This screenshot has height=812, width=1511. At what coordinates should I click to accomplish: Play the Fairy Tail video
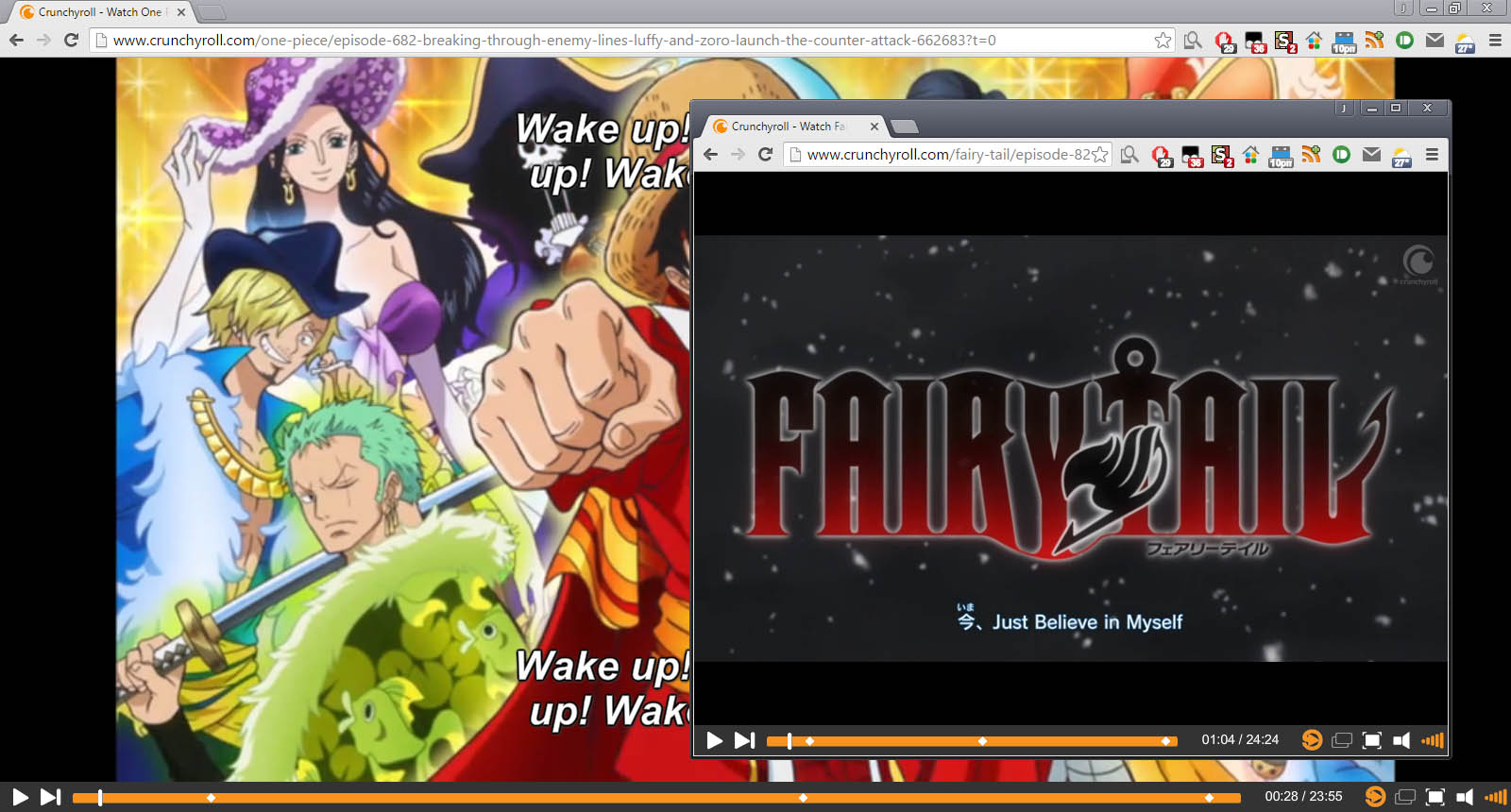click(x=714, y=740)
